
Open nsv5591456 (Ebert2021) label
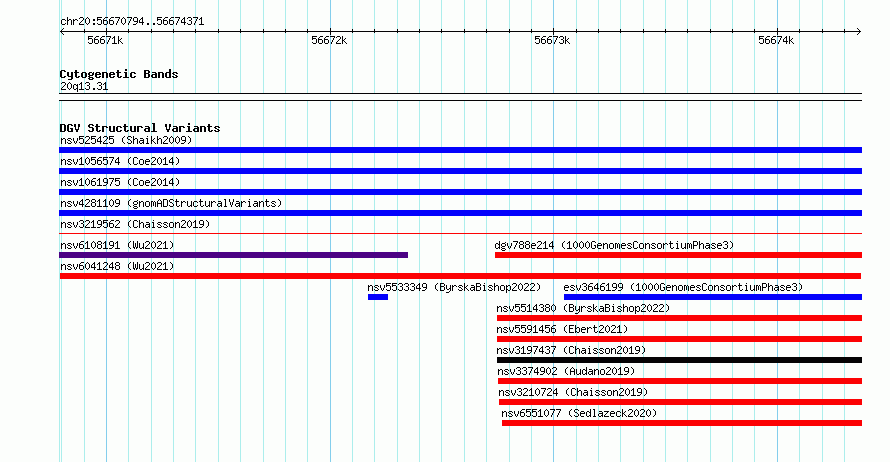coord(562,329)
